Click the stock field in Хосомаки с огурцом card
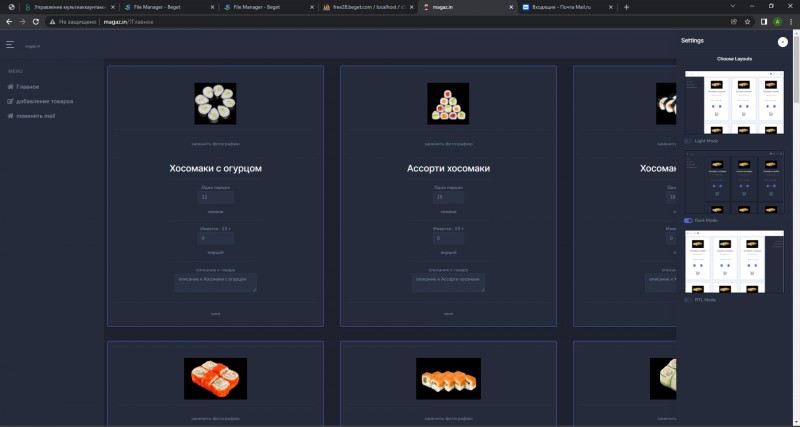 point(215,238)
